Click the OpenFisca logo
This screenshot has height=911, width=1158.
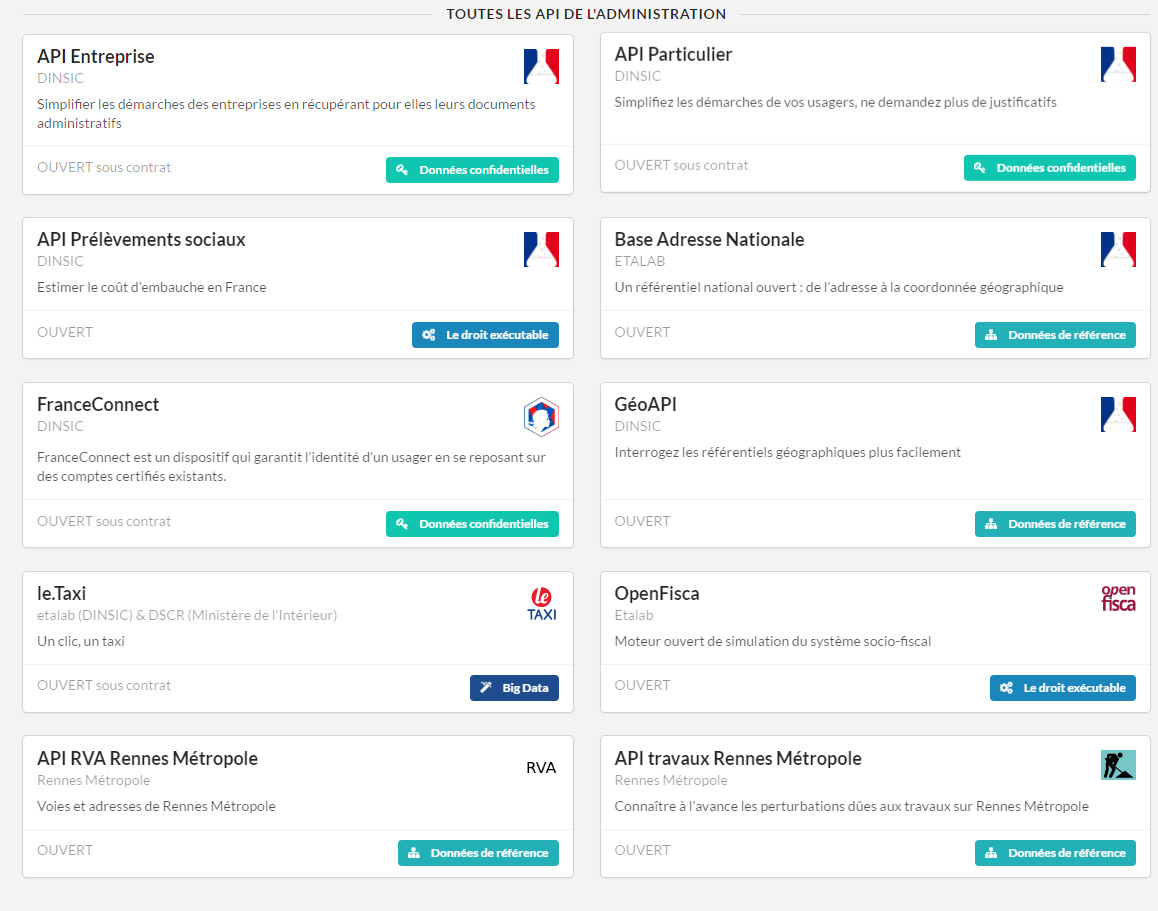pyautogui.click(x=1118, y=598)
